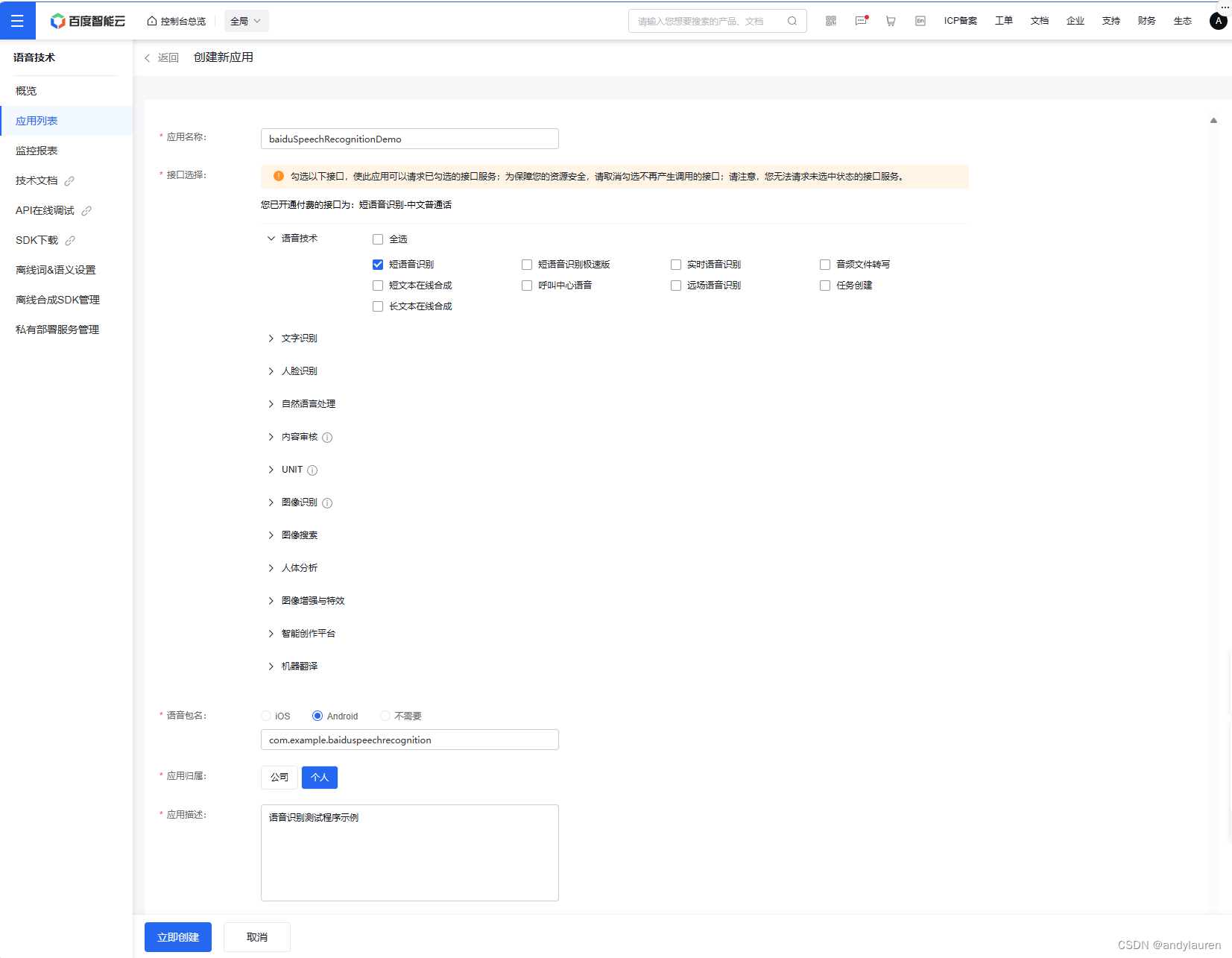Check the 实时语音识别 checkbox
The height and width of the screenshot is (958, 1232).
coord(676,265)
